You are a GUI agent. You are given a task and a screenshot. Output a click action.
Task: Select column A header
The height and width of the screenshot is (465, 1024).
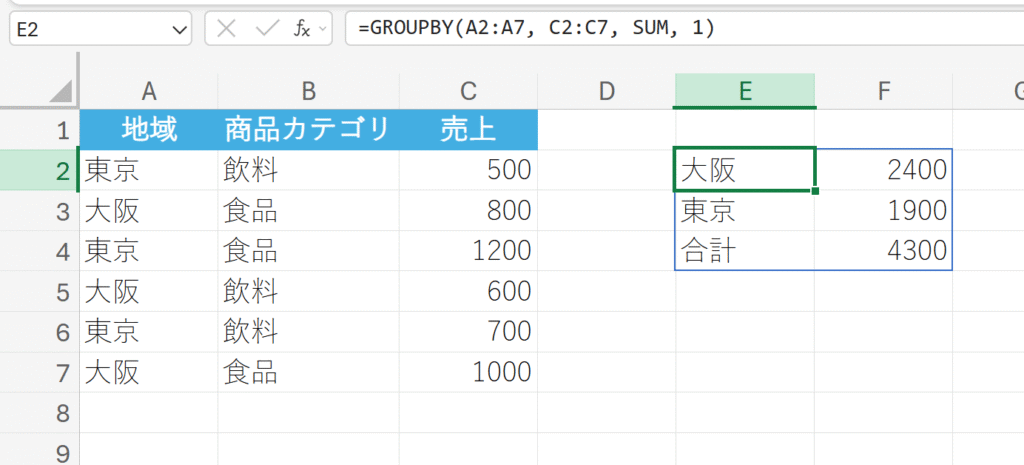[x=149, y=92]
